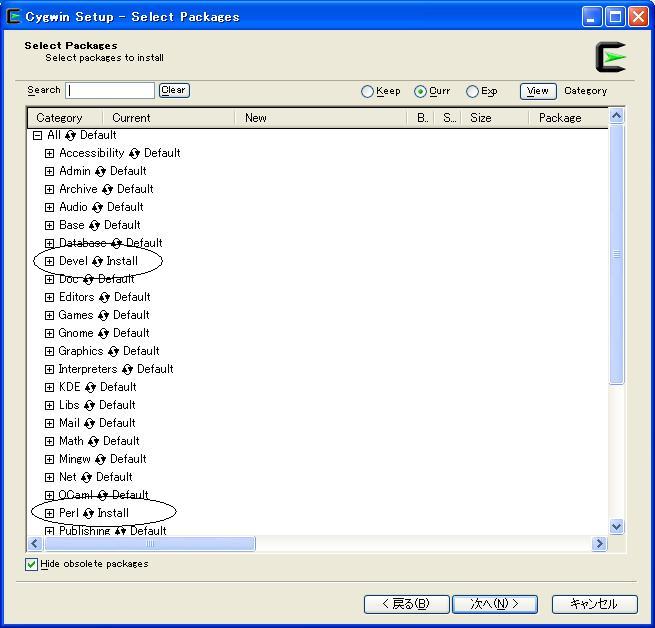Expand the Accessibility category
Viewport: 655px width, 628px height.
pyautogui.click(x=49, y=154)
